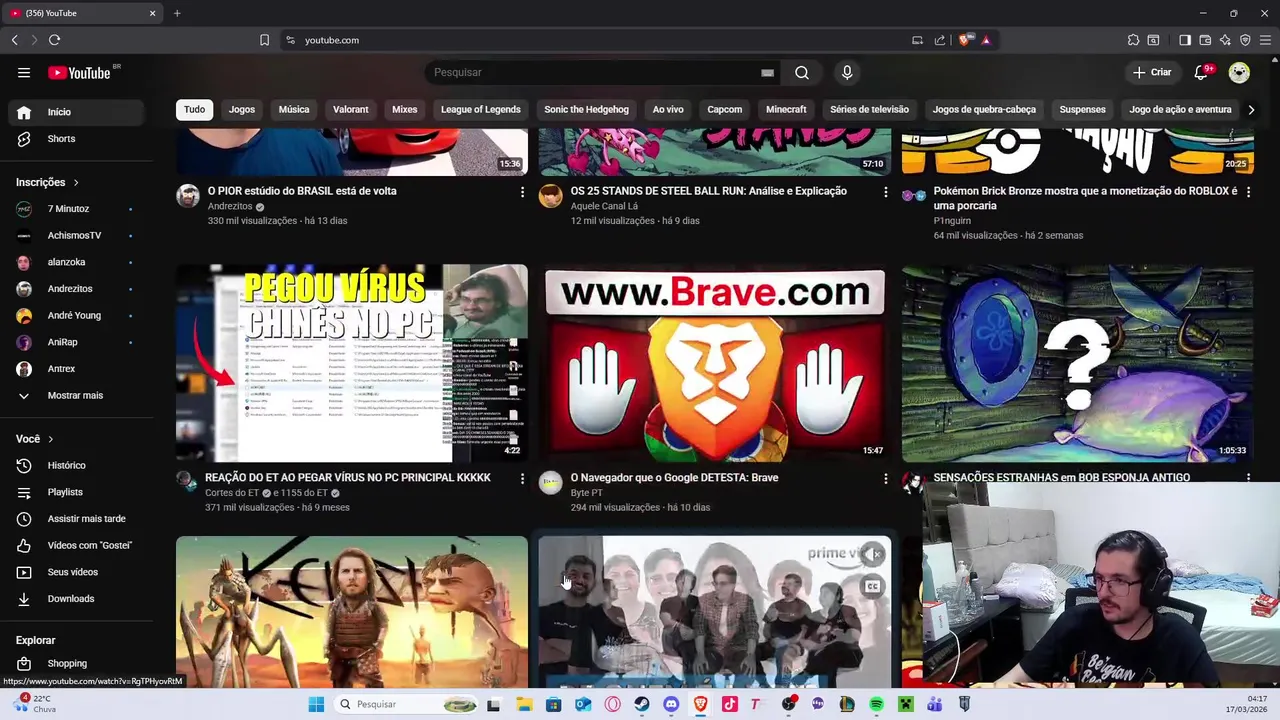Viewport: 1280px width, 720px height.
Task: Open the www.Brave.com video thumbnail
Action: 715,363
